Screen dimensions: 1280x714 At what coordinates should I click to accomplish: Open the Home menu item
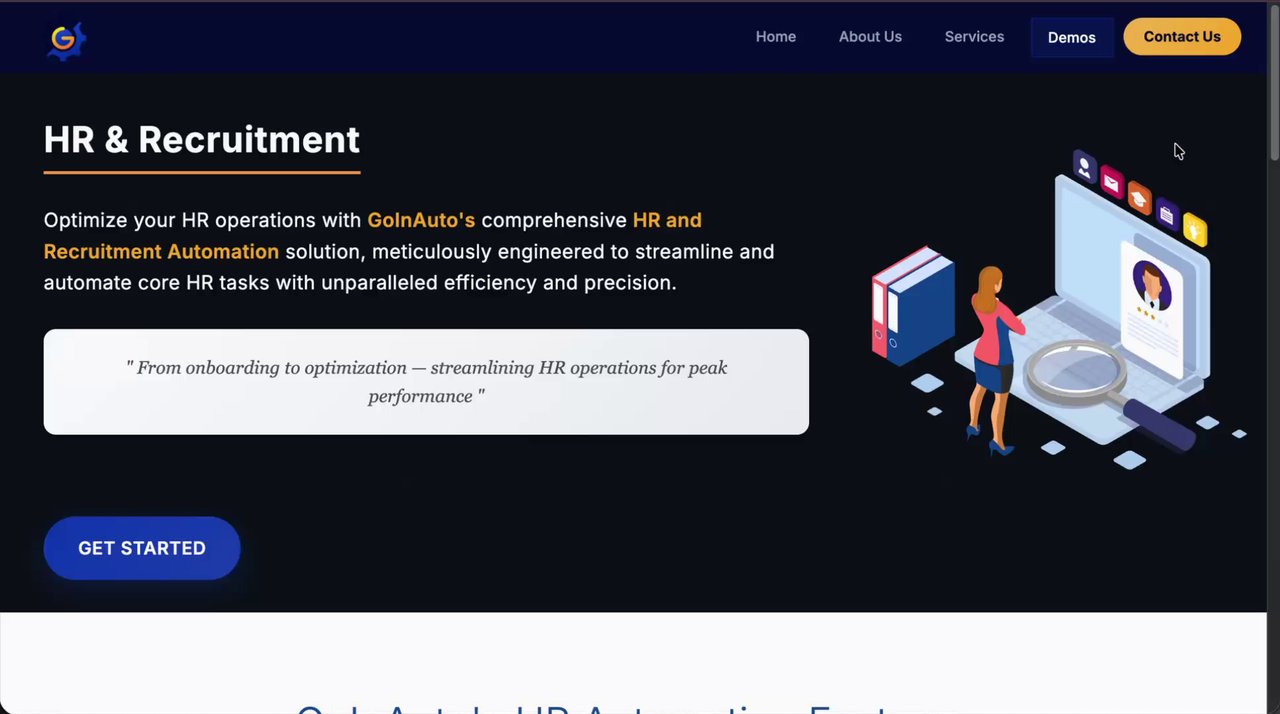click(x=776, y=37)
